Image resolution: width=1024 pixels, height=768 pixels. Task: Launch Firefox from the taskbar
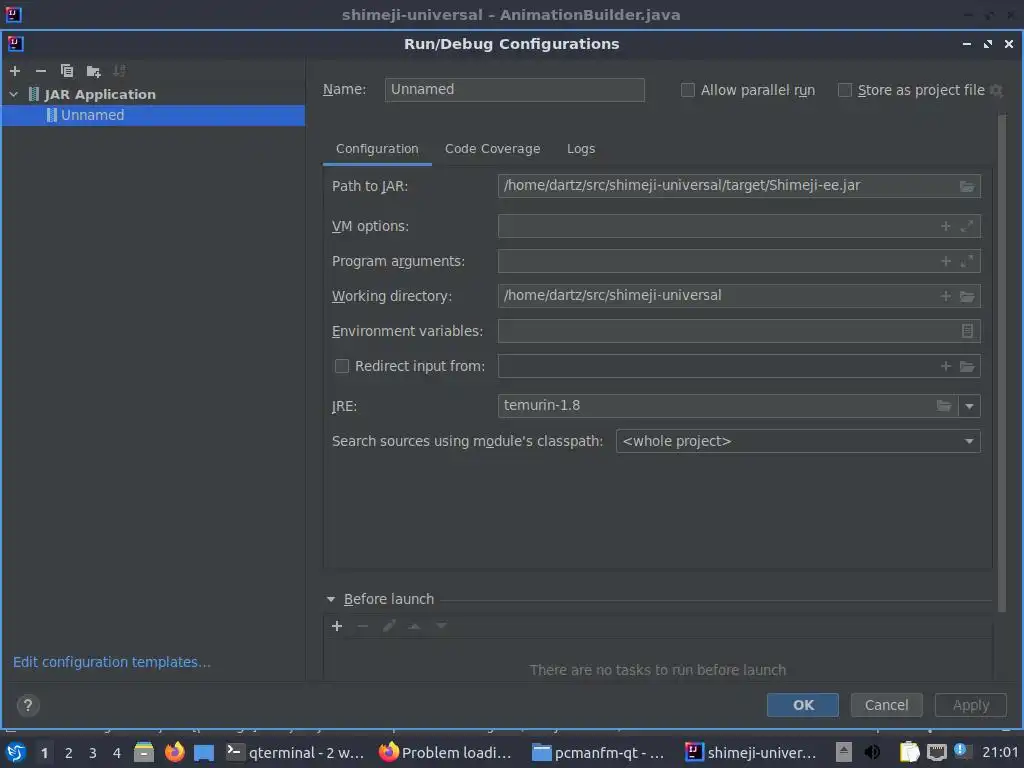click(x=174, y=752)
